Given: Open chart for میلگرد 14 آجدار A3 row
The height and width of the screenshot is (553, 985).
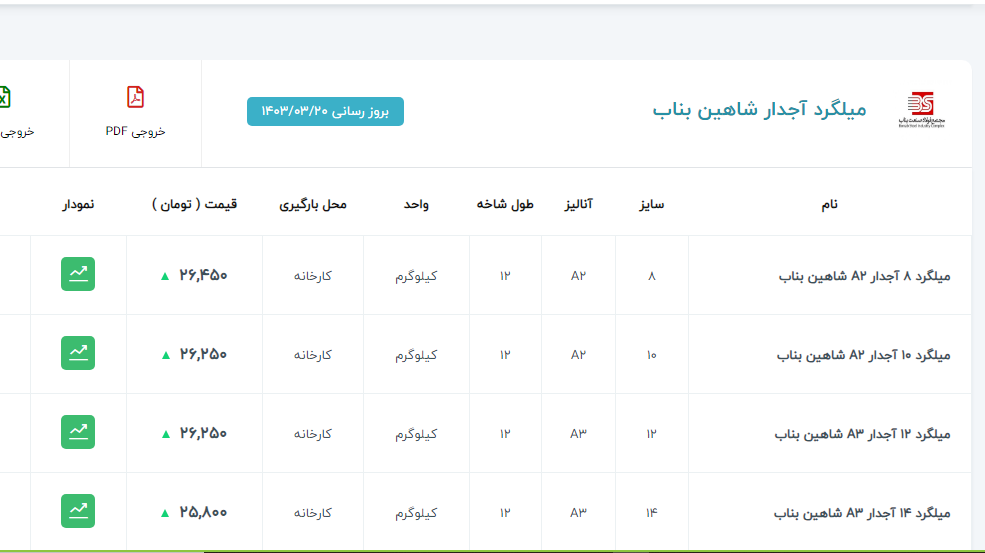Looking at the screenshot, I should tap(78, 512).
